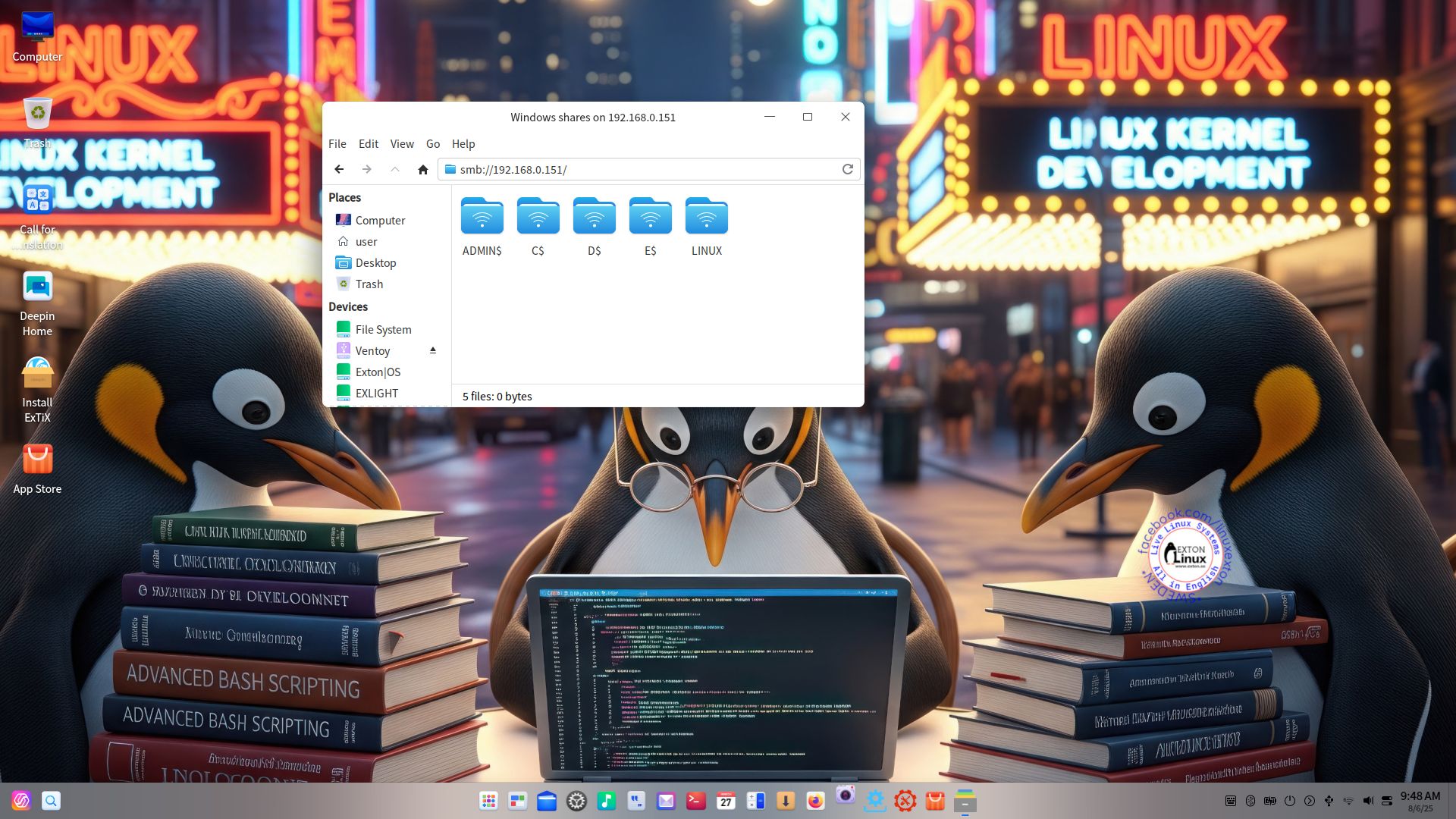This screenshot has height=819, width=1456.
Task: Open the orange toolbox gear in dock
Action: [905, 801]
